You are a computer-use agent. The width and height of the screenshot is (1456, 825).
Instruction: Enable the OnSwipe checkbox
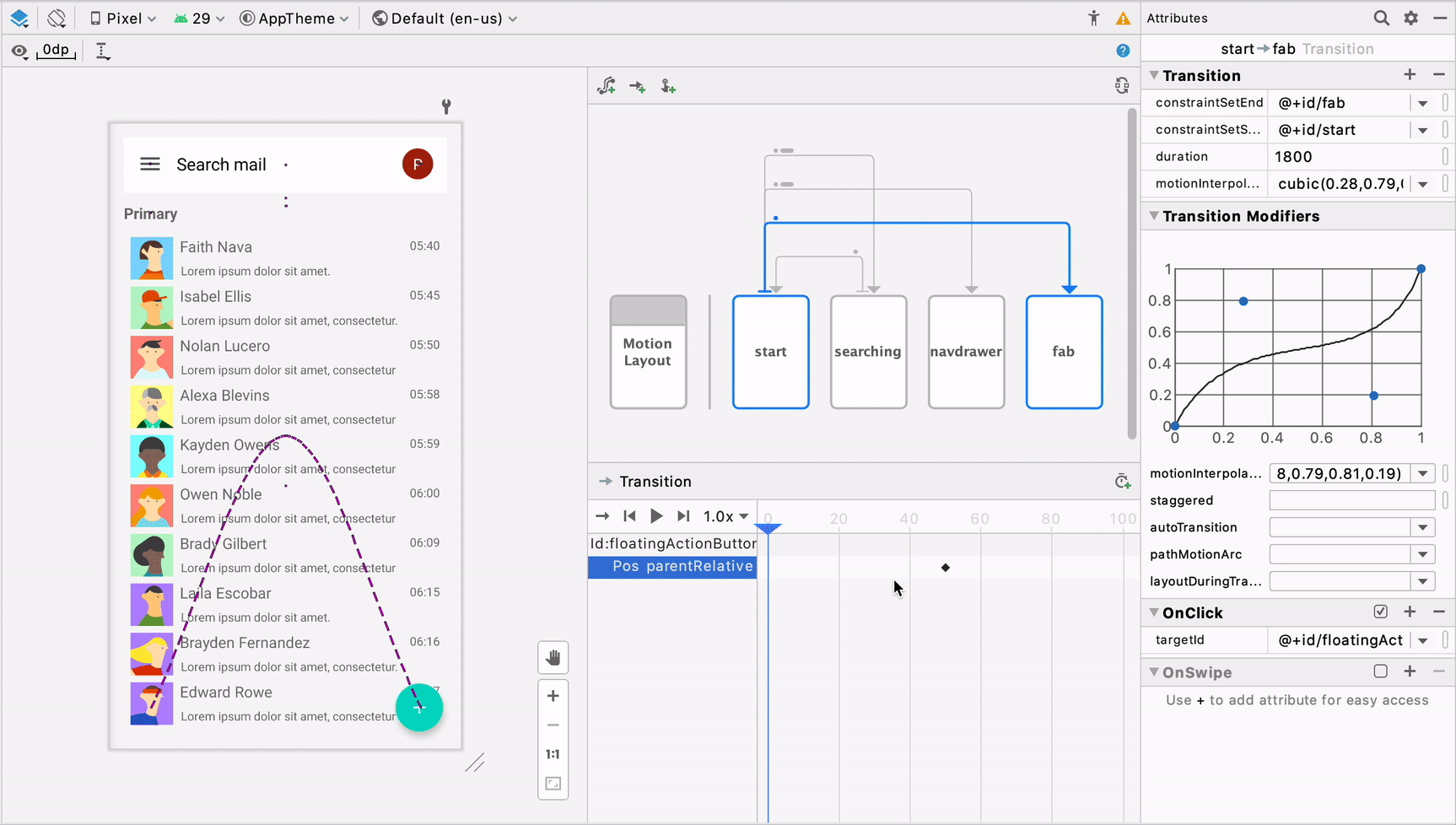1380,671
